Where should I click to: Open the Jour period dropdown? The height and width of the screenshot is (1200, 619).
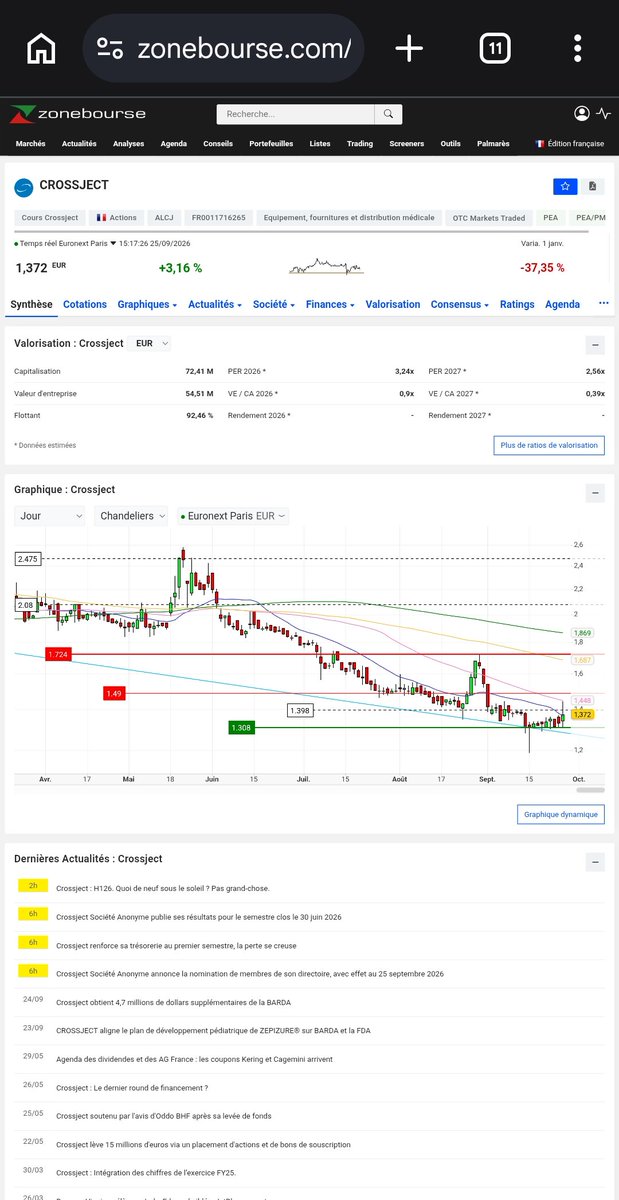point(51,516)
